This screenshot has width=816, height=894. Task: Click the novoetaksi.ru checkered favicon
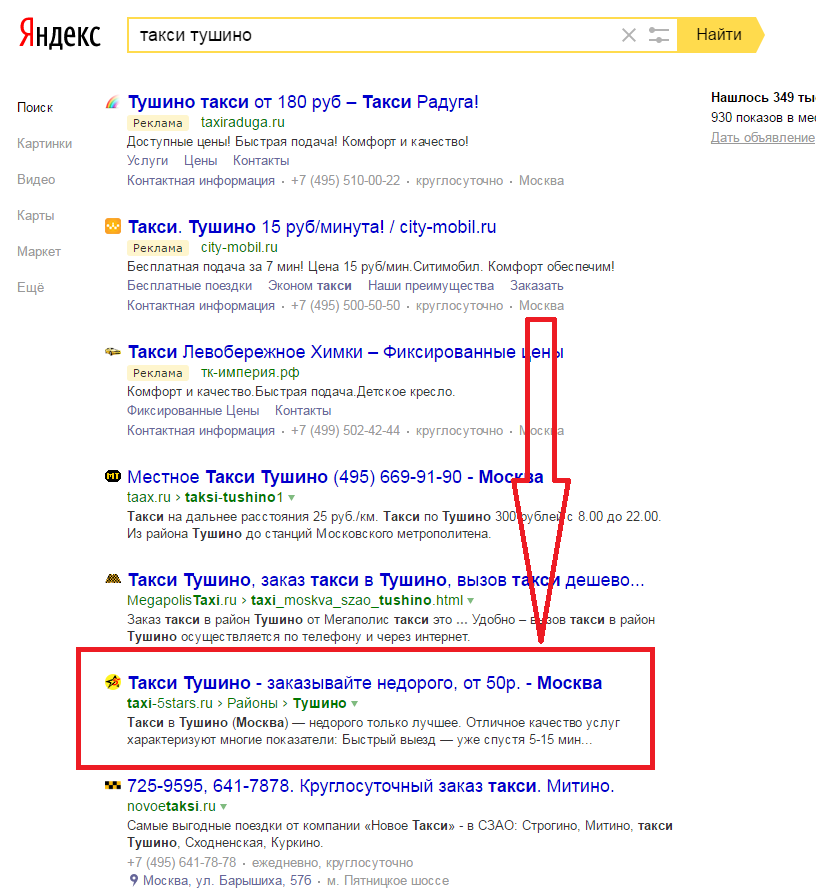click(113, 786)
